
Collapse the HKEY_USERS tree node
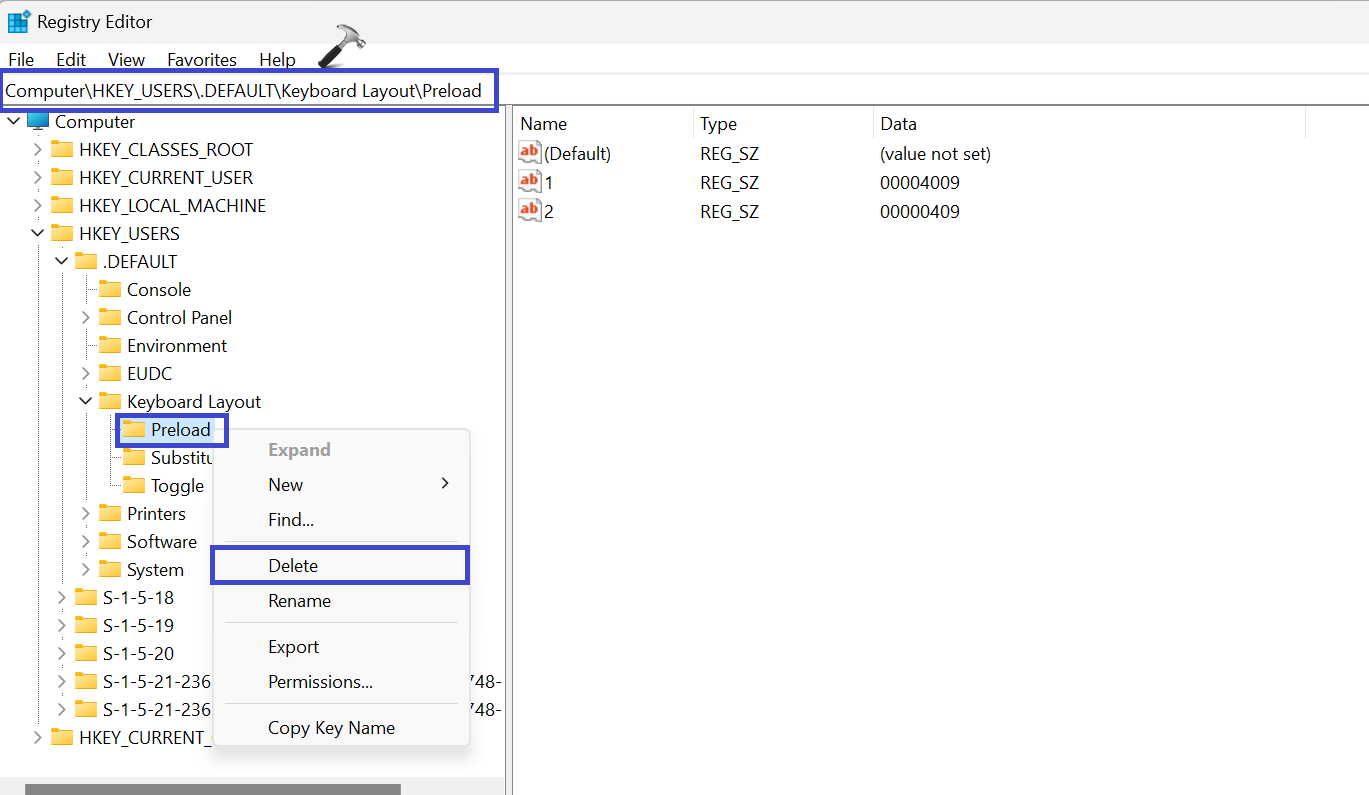[38, 234]
